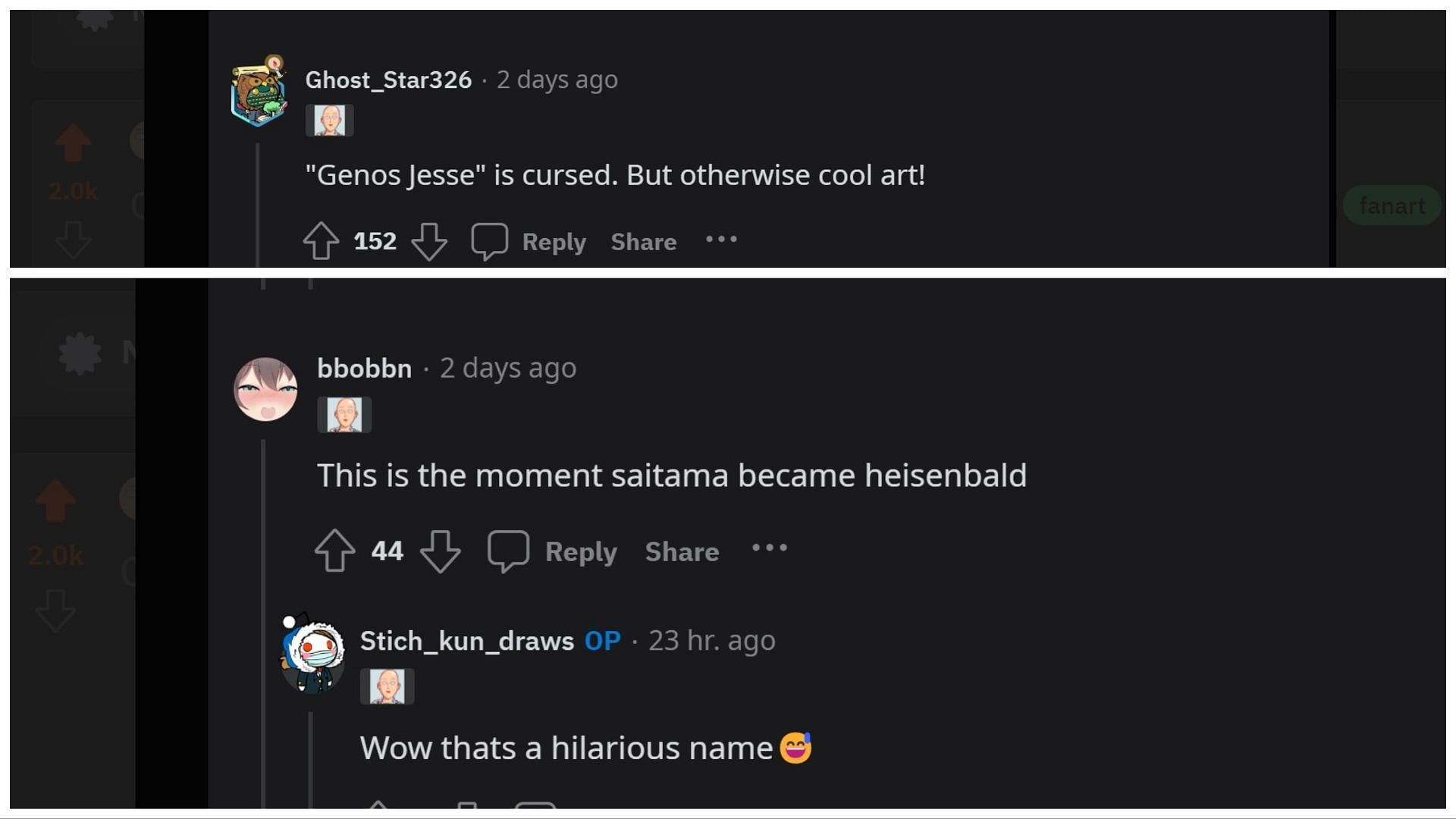Viewport: 1456px width, 819px height.
Task: Open more options on bbobbn's comment
Action: pos(769,548)
